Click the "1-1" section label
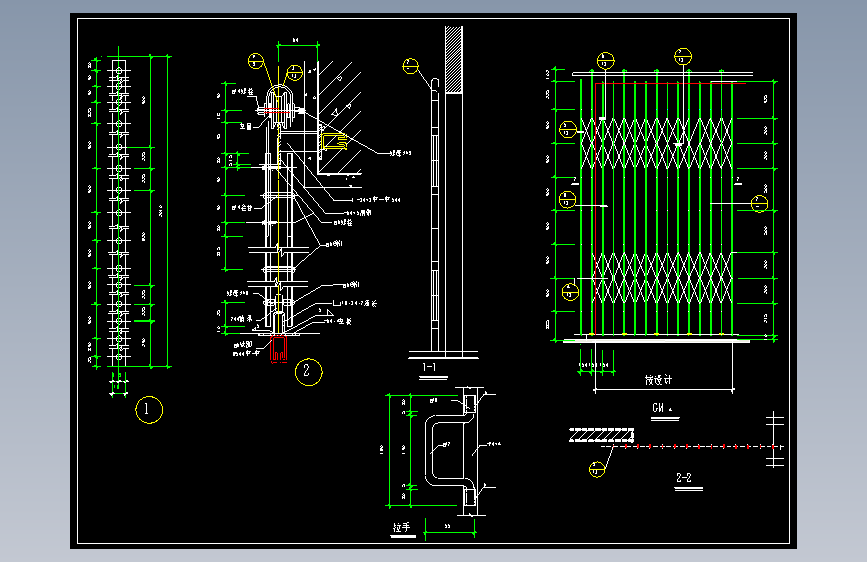The height and width of the screenshot is (562, 867). coord(429,367)
